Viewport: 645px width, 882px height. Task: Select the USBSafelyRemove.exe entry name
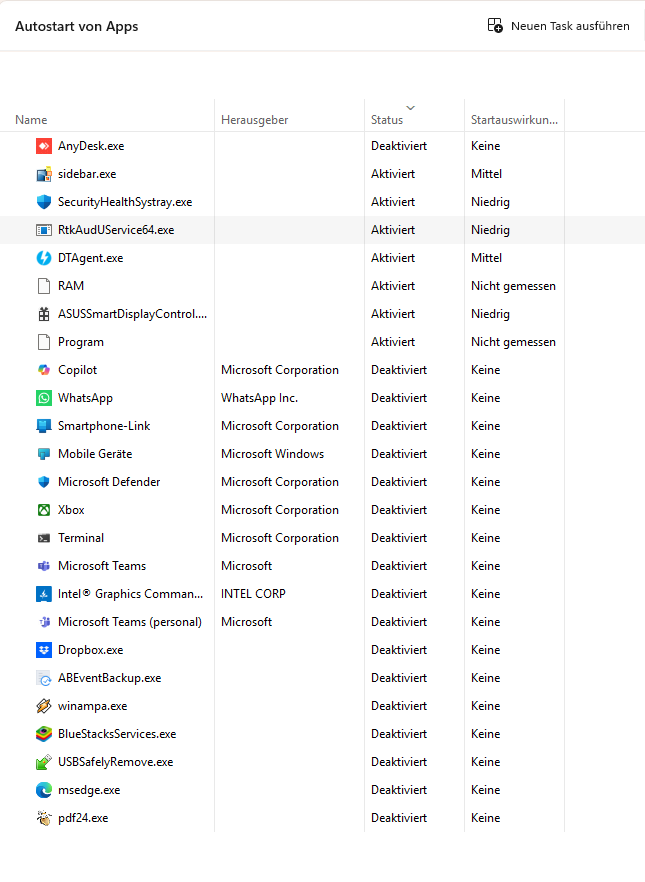(x=115, y=762)
